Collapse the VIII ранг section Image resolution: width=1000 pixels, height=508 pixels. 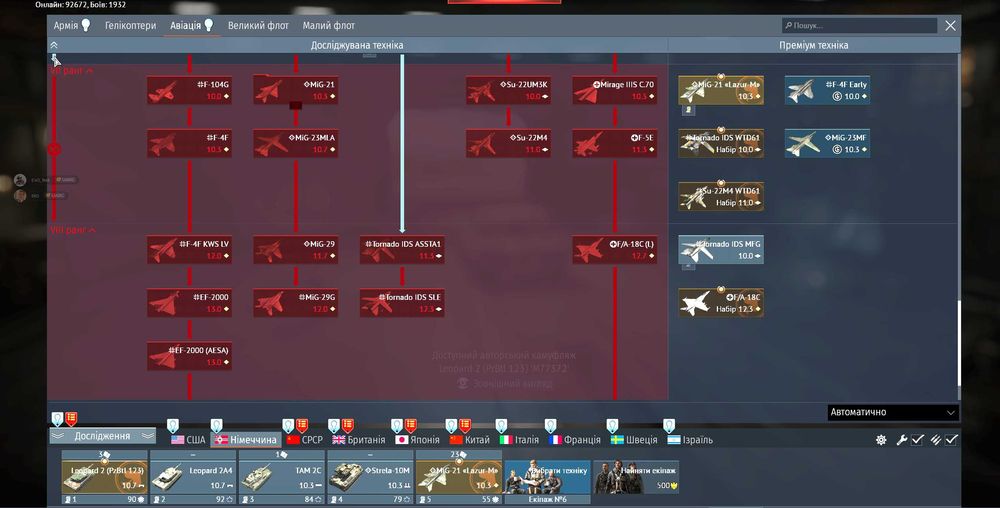(x=73, y=230)
